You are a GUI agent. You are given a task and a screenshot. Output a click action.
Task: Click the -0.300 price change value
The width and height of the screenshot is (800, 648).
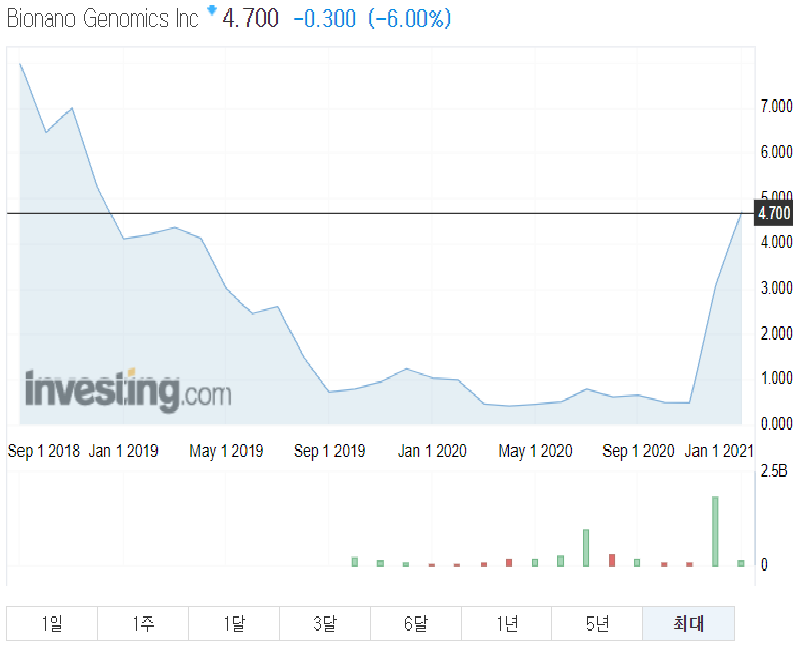(x=324, y=19)
